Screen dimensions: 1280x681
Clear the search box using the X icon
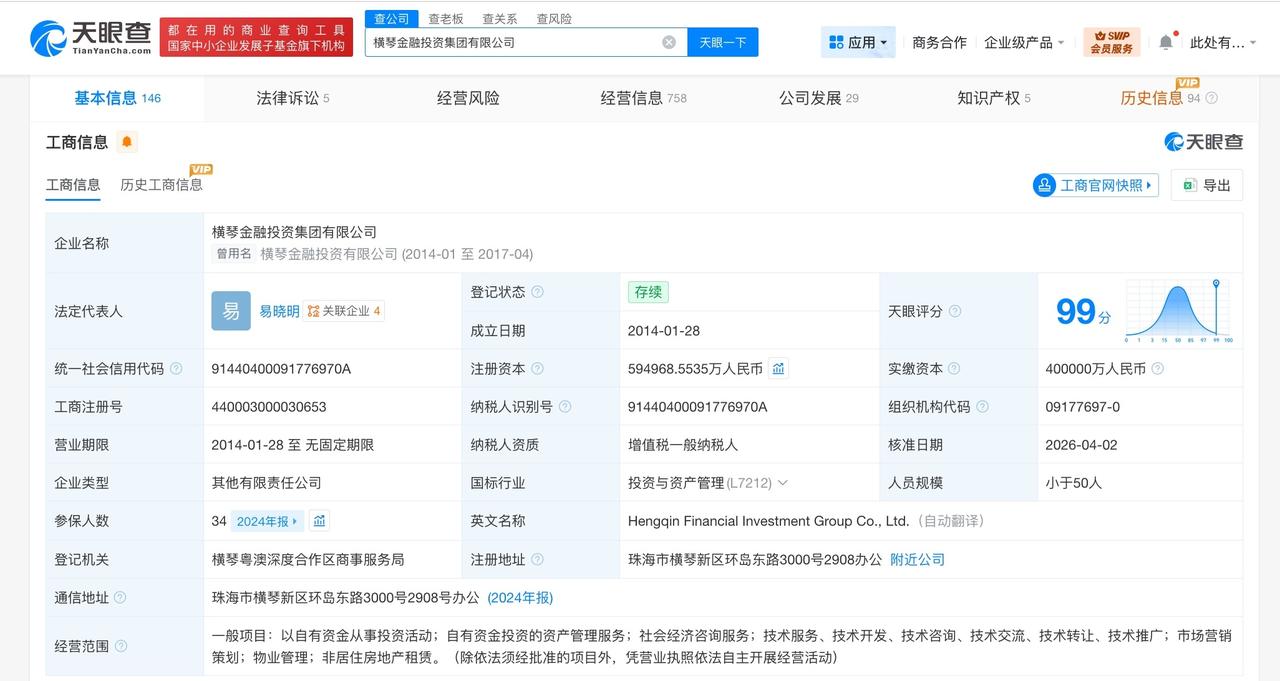[668, 41]
